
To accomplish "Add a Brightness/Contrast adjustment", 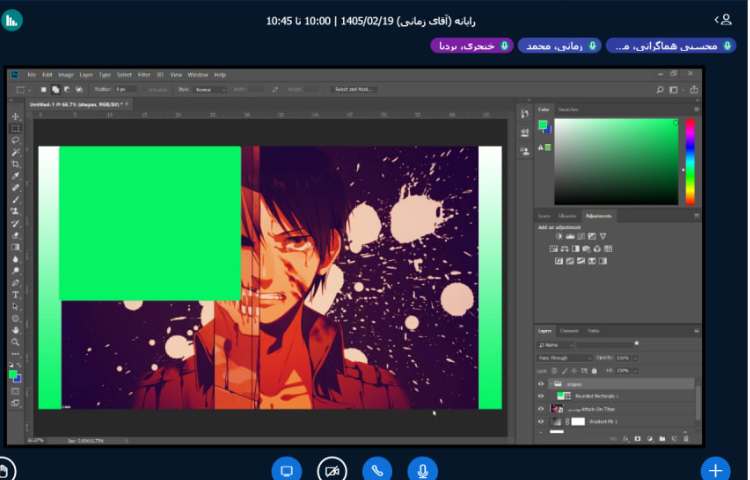I will click(x=559, y=236).
